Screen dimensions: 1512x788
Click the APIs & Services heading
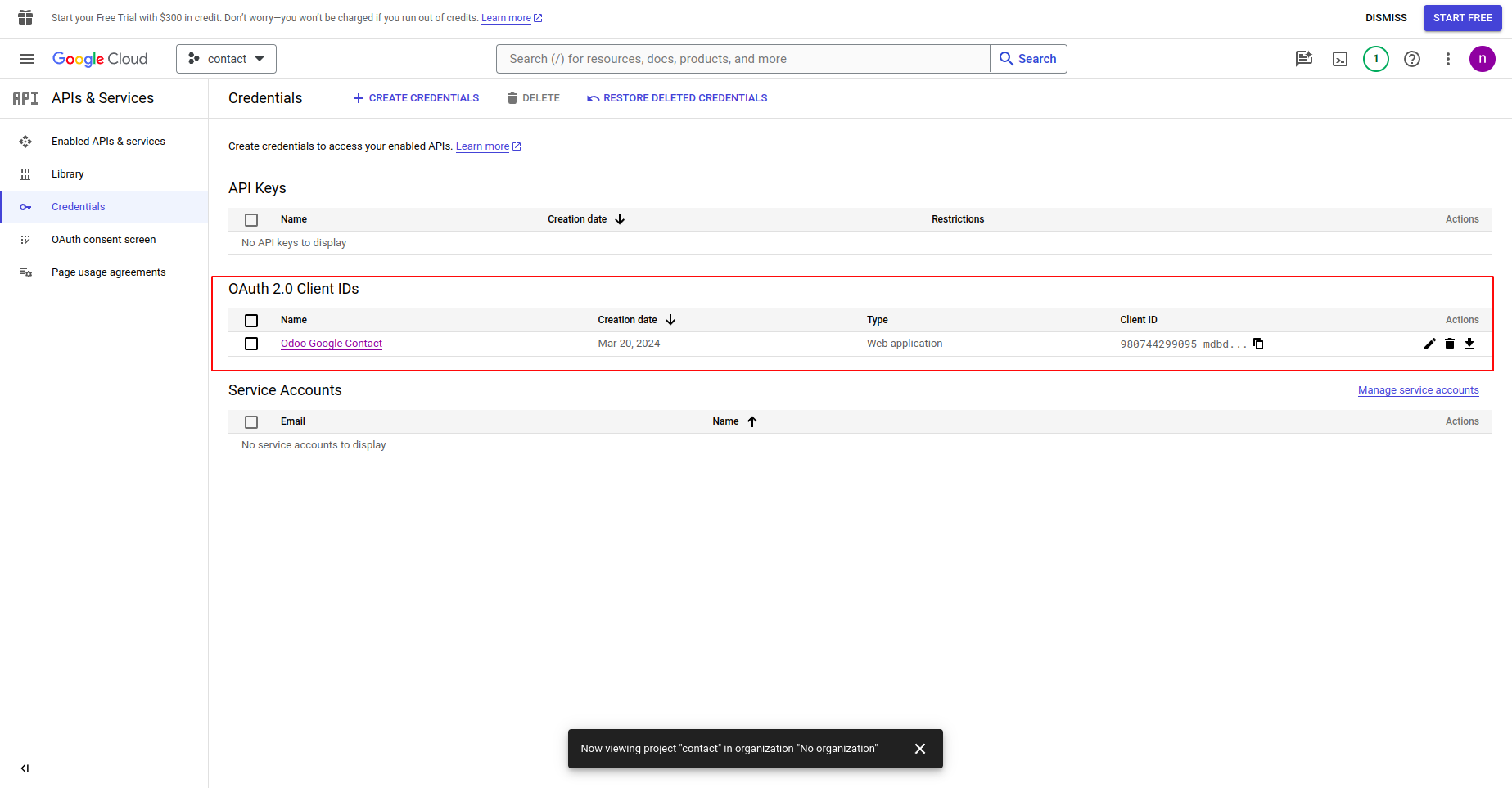[x=102, y=98]
